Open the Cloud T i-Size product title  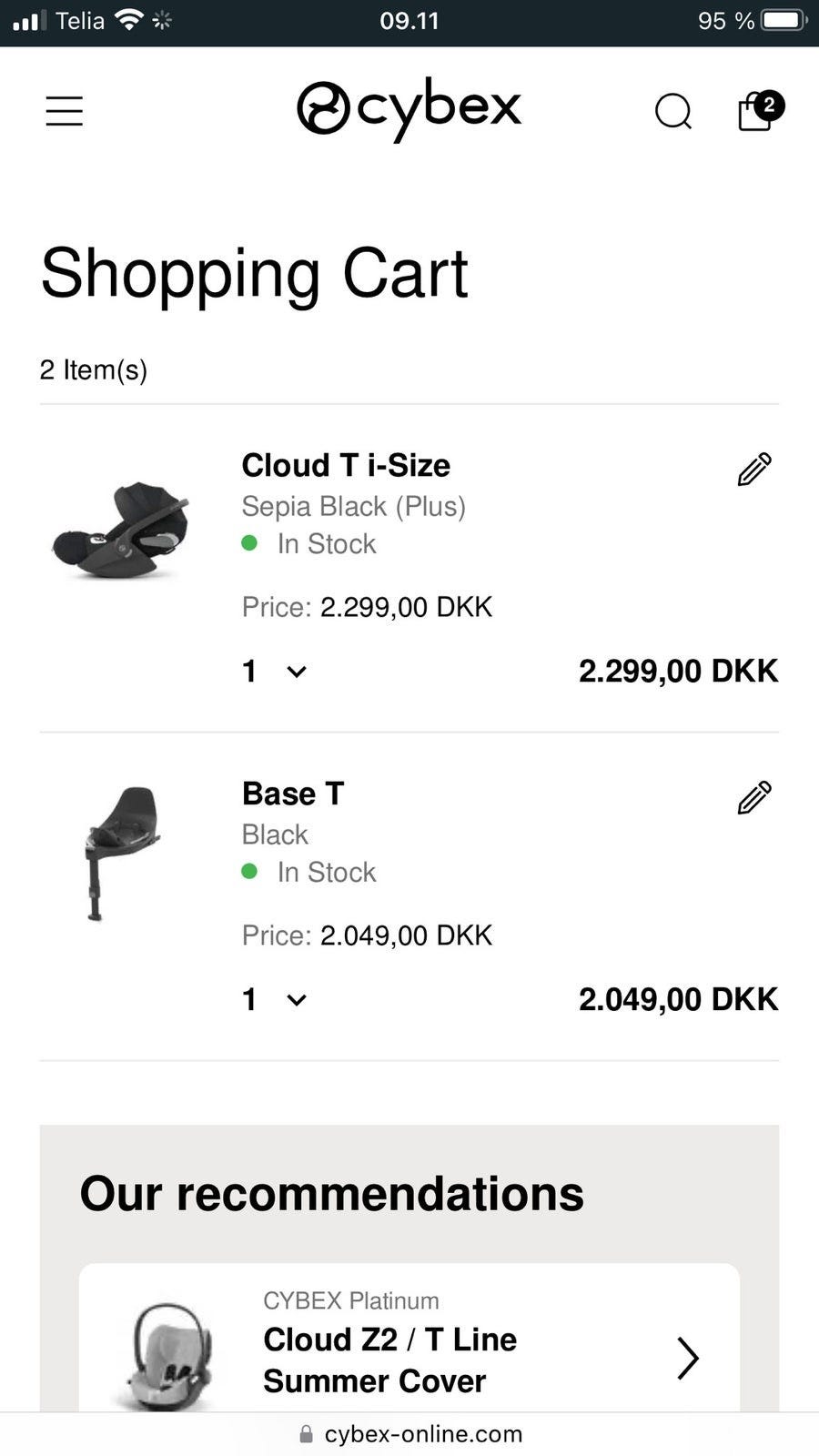[346, 465]
